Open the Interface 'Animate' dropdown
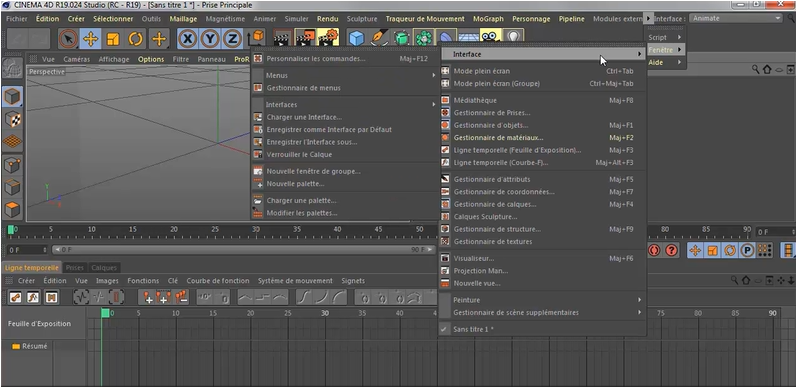 coord(736,18)
